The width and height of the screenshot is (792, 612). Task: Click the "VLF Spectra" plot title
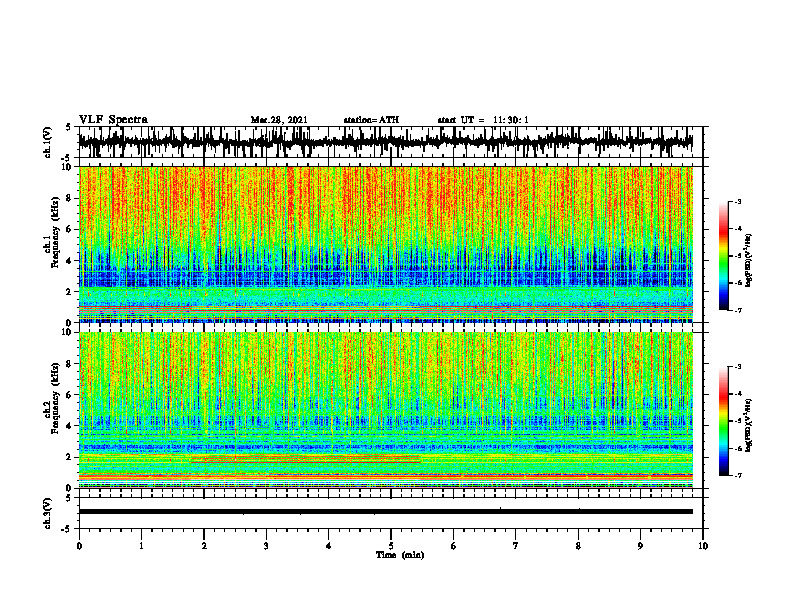113,119
